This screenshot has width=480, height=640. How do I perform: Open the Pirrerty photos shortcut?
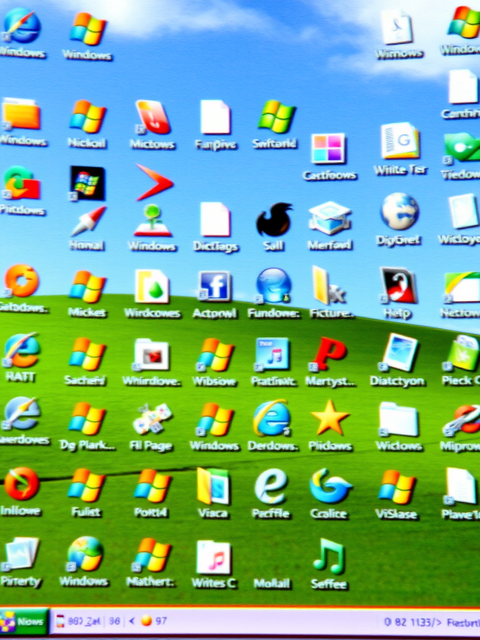[x=21, y=554]
